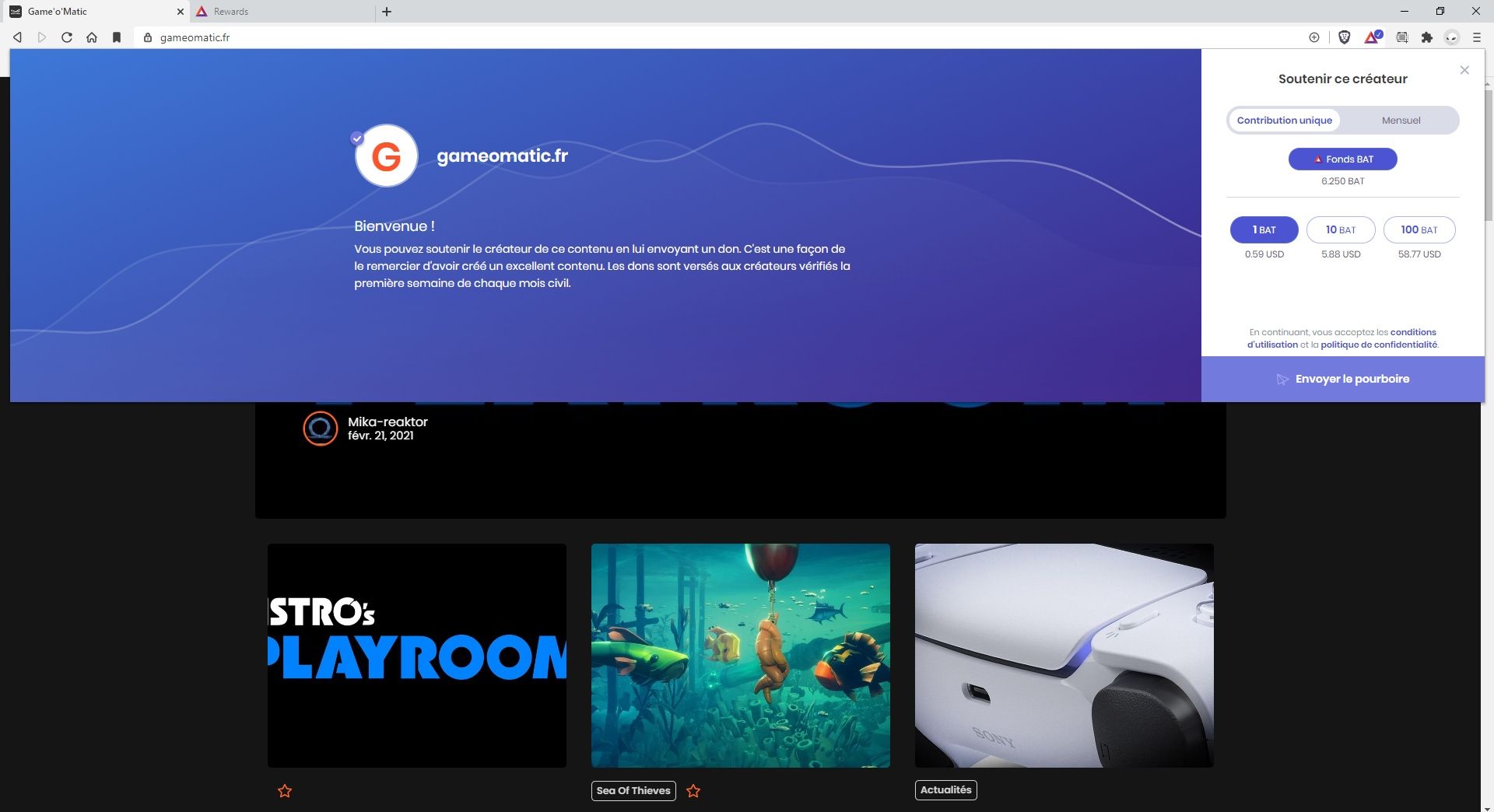Open the extensions puzzle piece icon
The image size is (1494, 812).
(x=1427, y=37)
